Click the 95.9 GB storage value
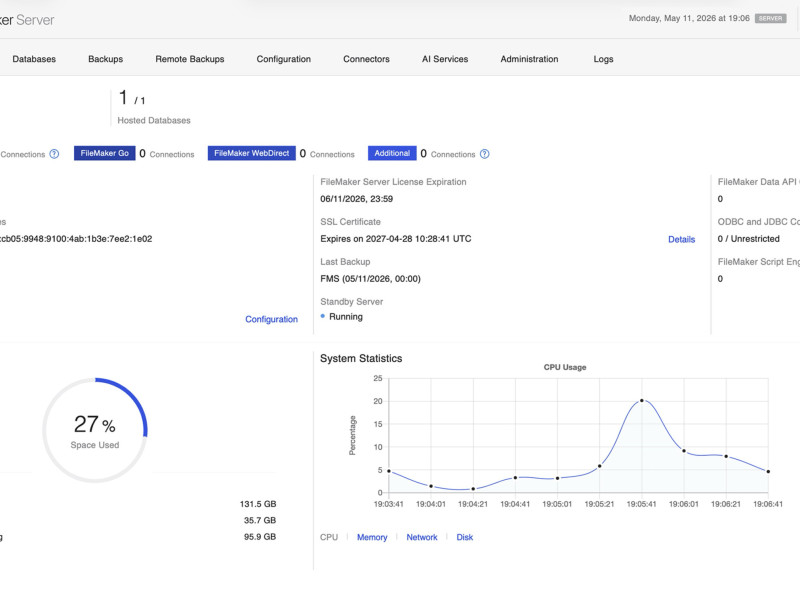The image size is (800, 600). point(260,537)
